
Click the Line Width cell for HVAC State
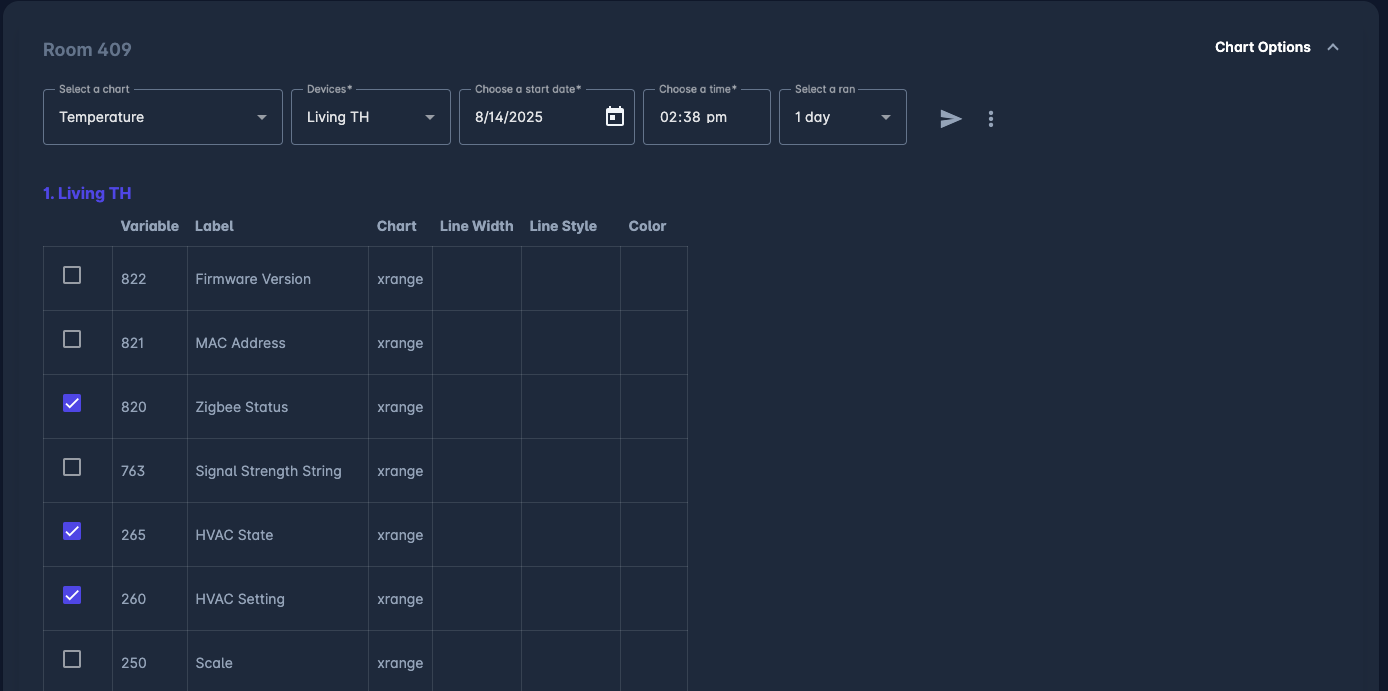[476, 535]
